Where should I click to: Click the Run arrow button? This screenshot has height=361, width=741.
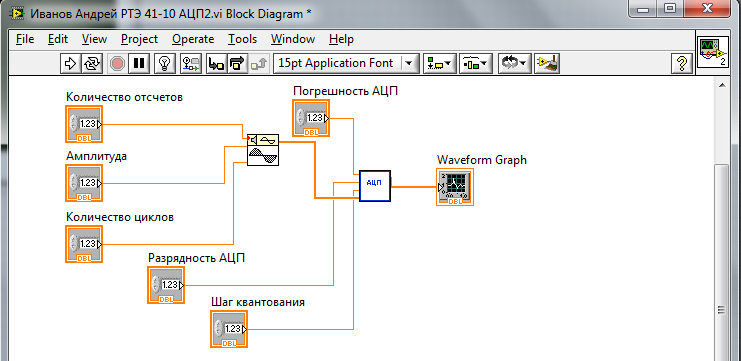(x=70, y=63)
